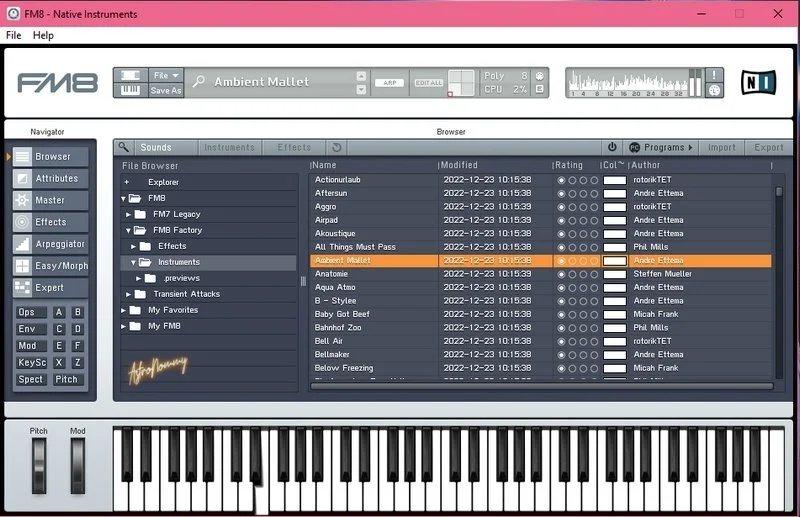This screenshot has width=800, height=517.
Task: Click the refresh icon beside Effects tab
Action: pyautogui.click(x=337, y=147)
